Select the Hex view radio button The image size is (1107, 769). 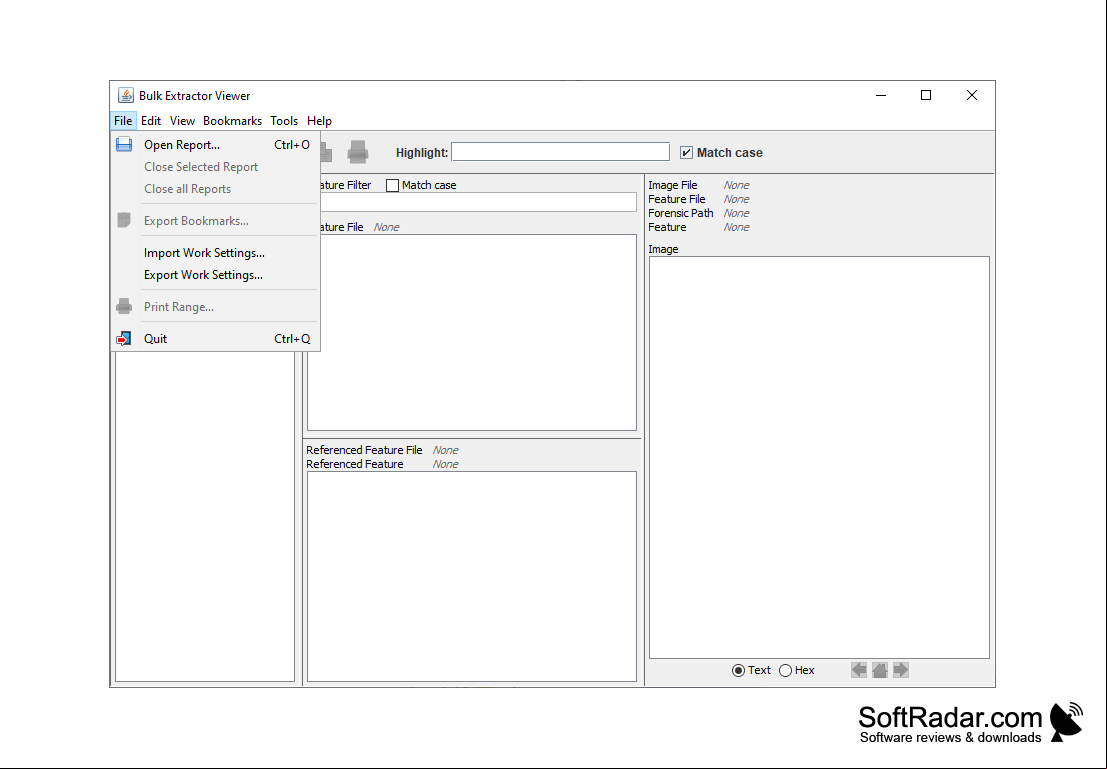pyautogui.click(x=785, y=670)
